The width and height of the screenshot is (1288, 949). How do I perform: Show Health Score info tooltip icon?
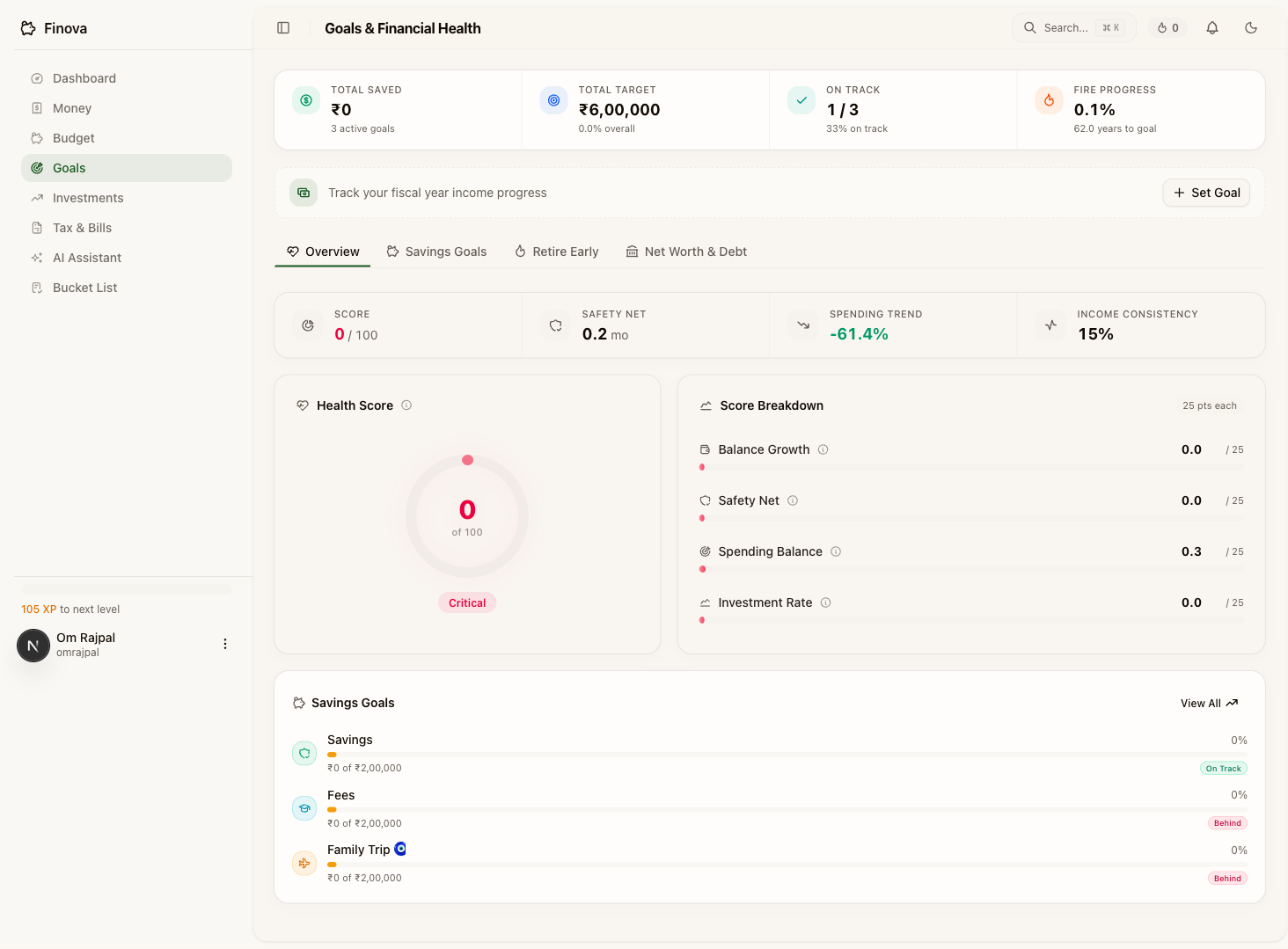[406, 405]
